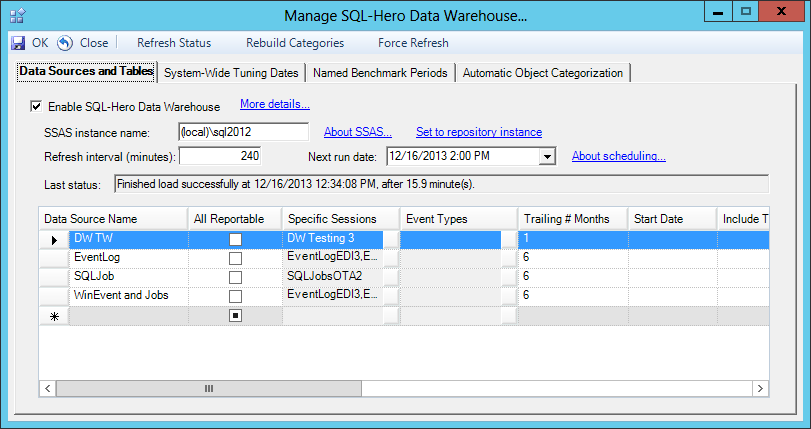Click the SSAS instance name field
The image size is (811, 429).
pos(244,132)
